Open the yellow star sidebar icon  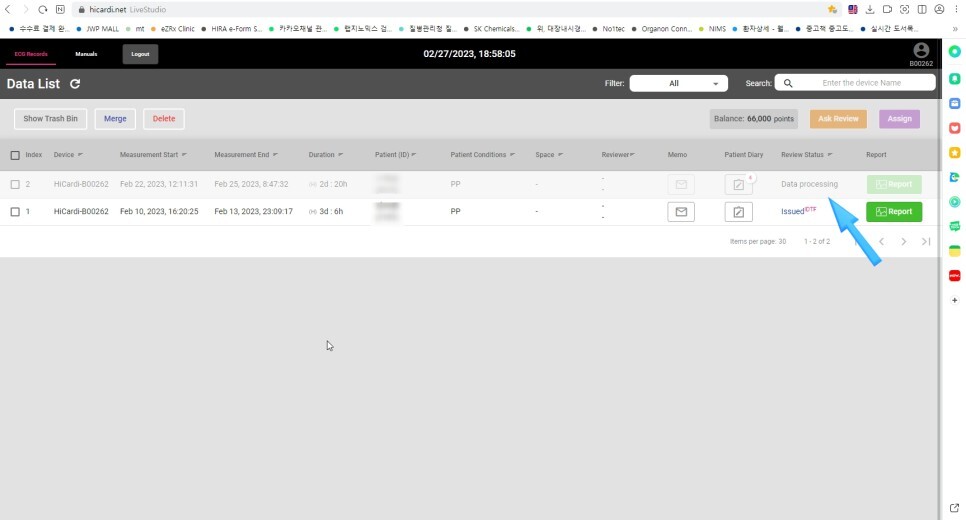pyautogui.click(x=954, y=152)
